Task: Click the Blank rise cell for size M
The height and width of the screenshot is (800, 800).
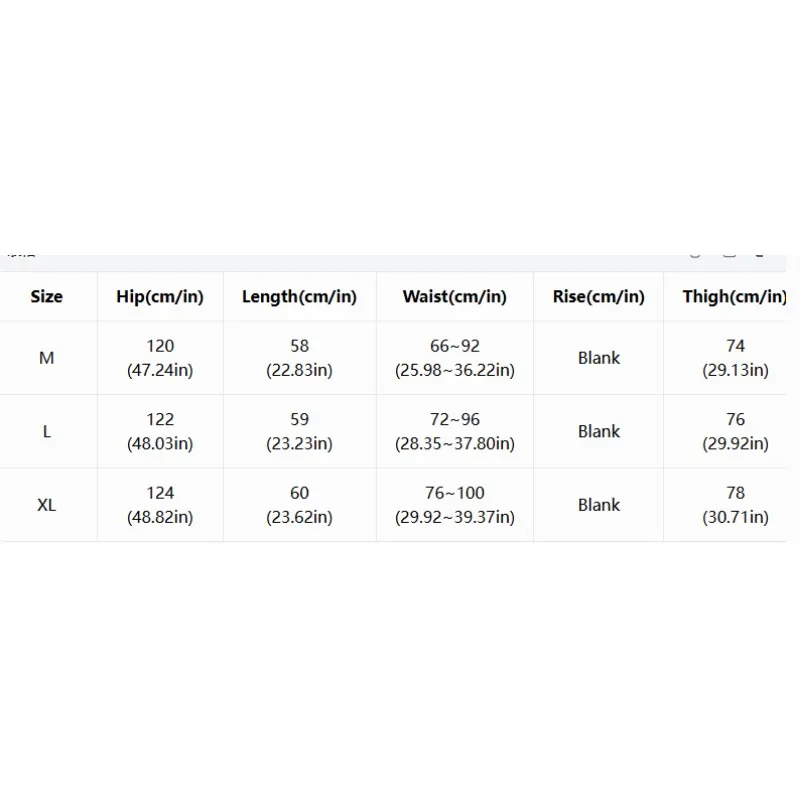Action: tap(598, 358)
